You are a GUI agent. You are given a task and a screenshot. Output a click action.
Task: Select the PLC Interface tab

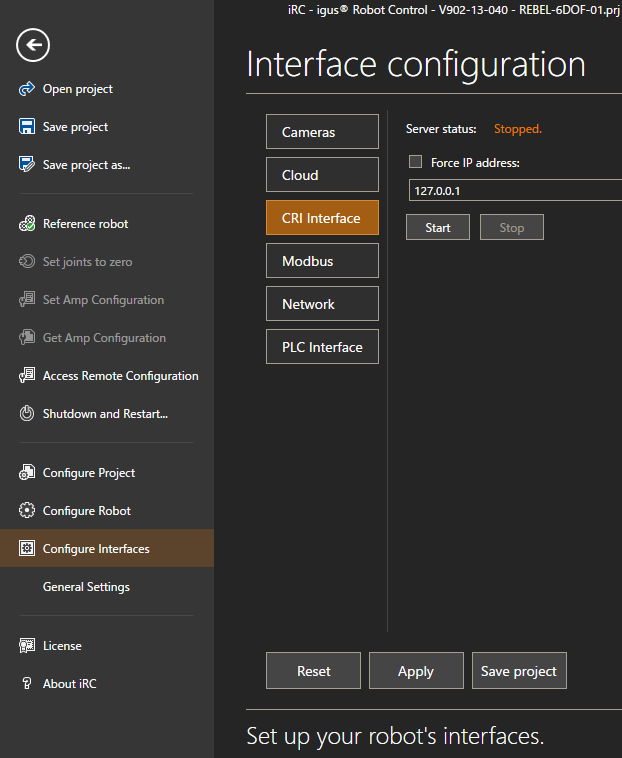[x=322, y=347]
